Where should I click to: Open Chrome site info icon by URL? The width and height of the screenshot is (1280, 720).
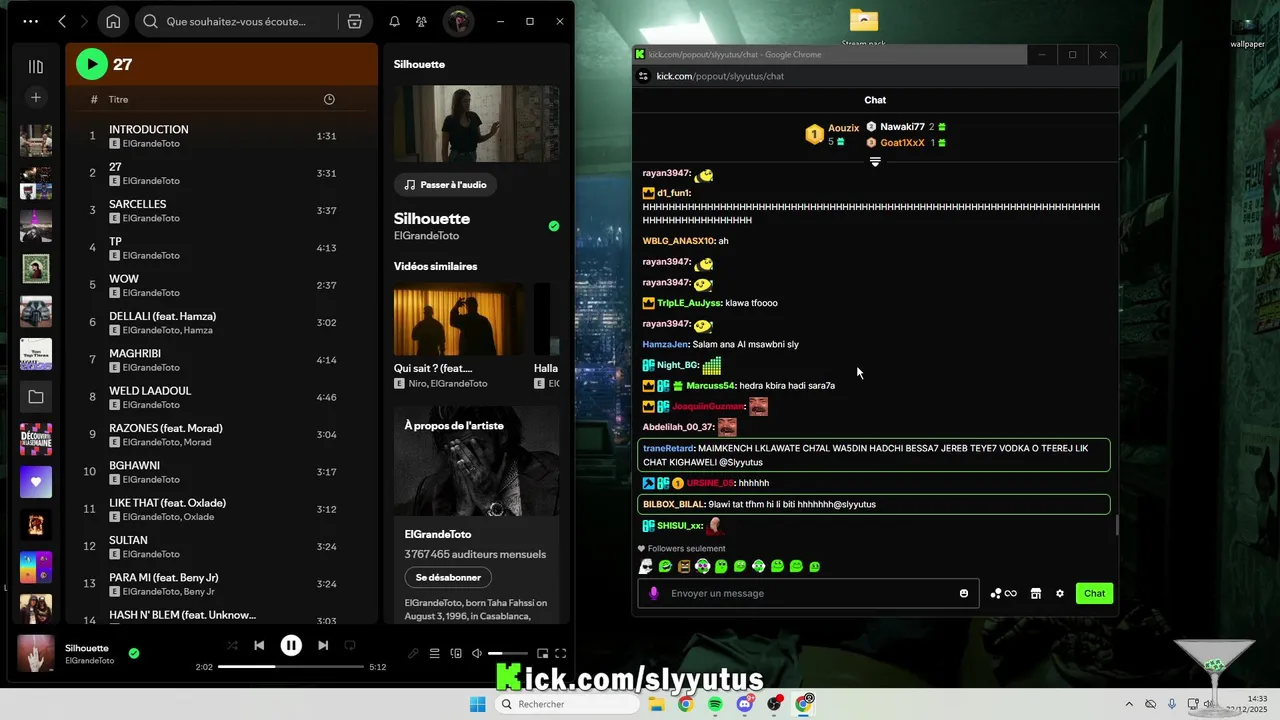(x=644, y=76)
